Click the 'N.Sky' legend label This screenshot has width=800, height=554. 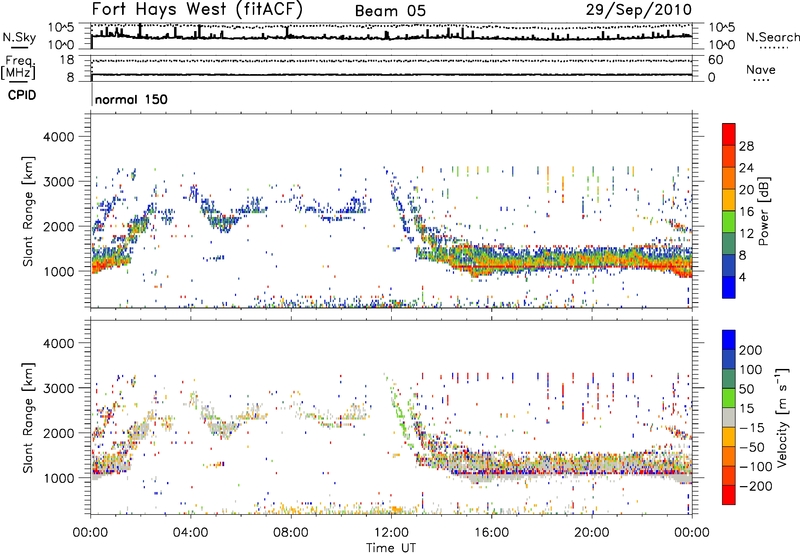click(x=19, y=37)
